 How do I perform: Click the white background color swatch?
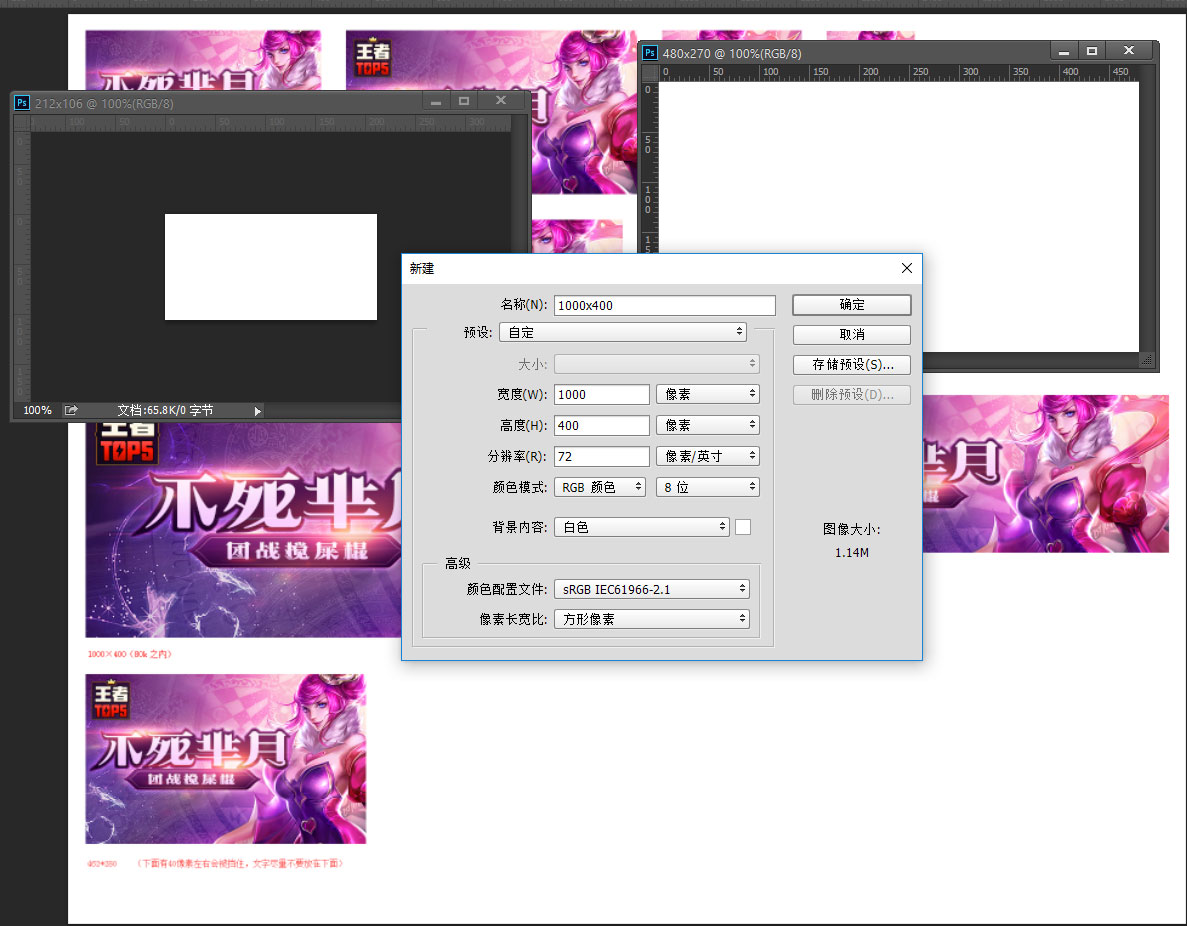coord(743,527)
